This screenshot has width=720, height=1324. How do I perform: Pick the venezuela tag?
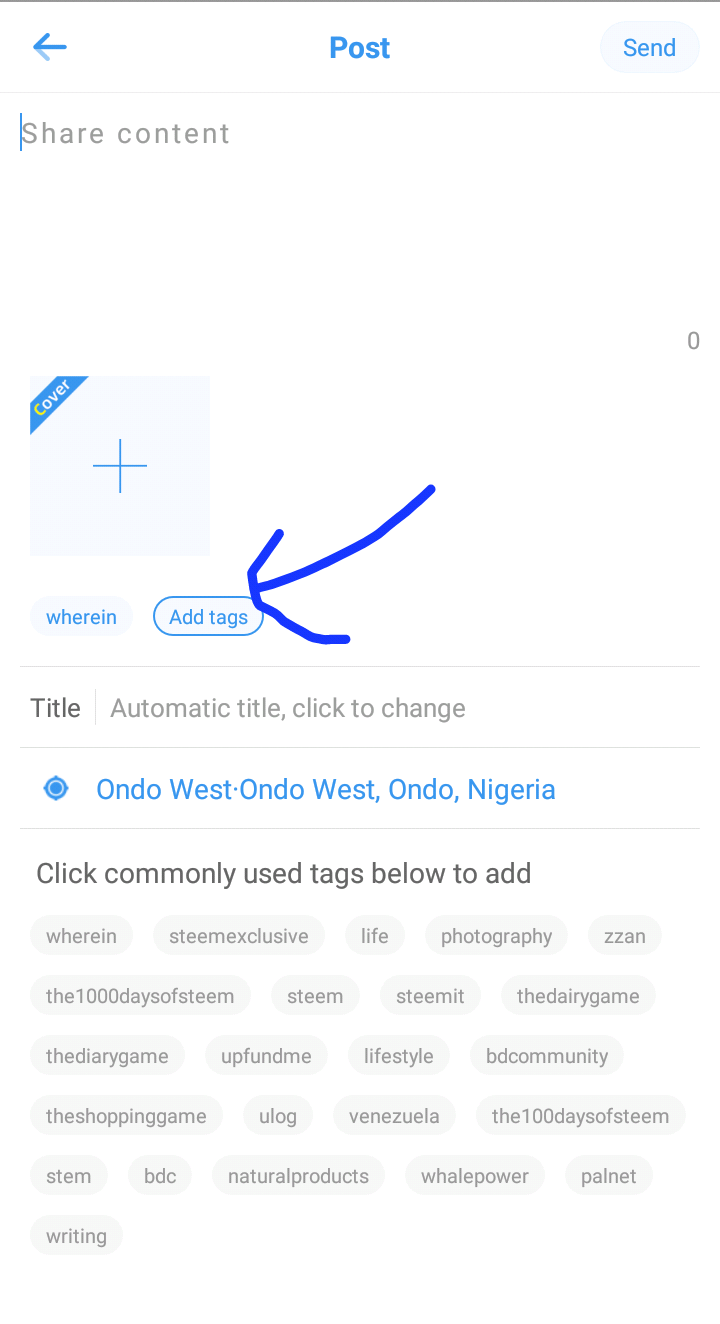pyautogui.click(x=394, y=1116)
